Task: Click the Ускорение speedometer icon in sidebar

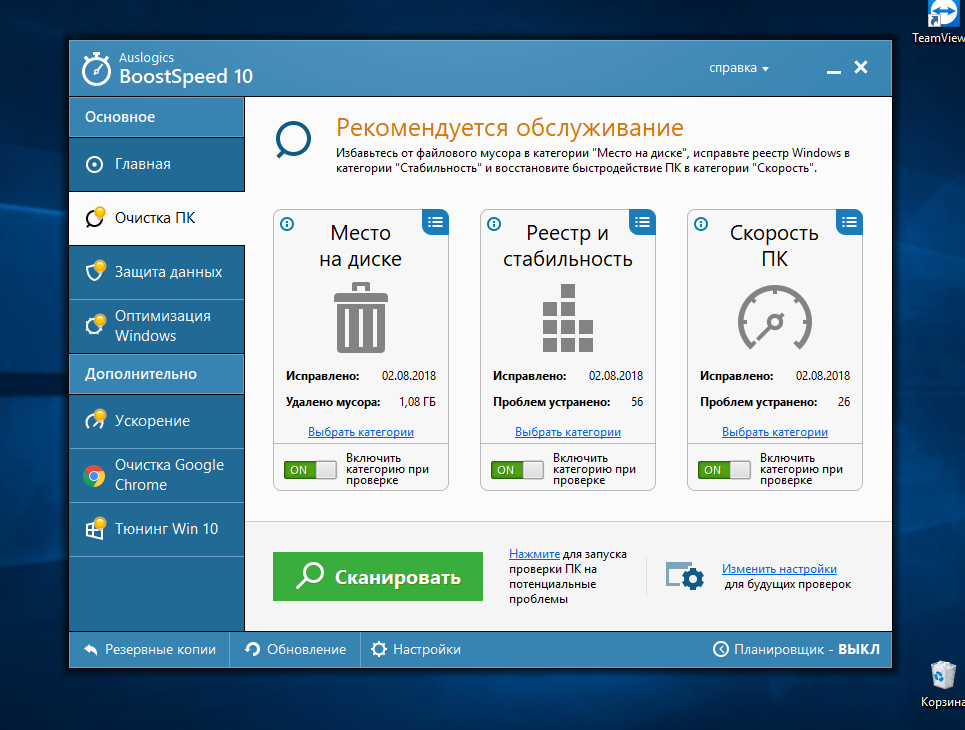Action: click(95, 420)
